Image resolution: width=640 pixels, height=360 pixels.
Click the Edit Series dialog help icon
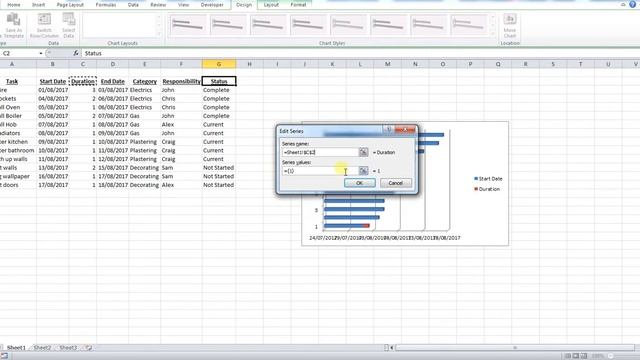click(x=389, y=130)
